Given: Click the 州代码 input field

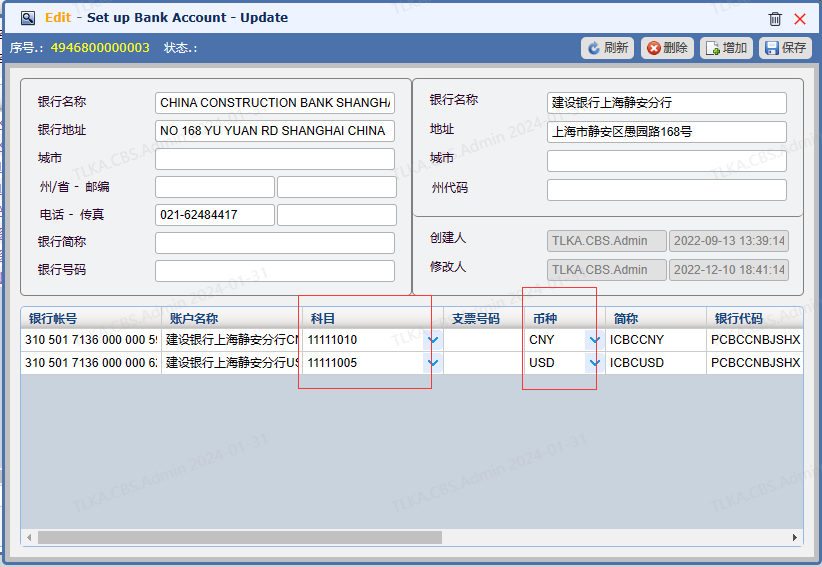Looking at the screenshot, I should click(667, 190).
